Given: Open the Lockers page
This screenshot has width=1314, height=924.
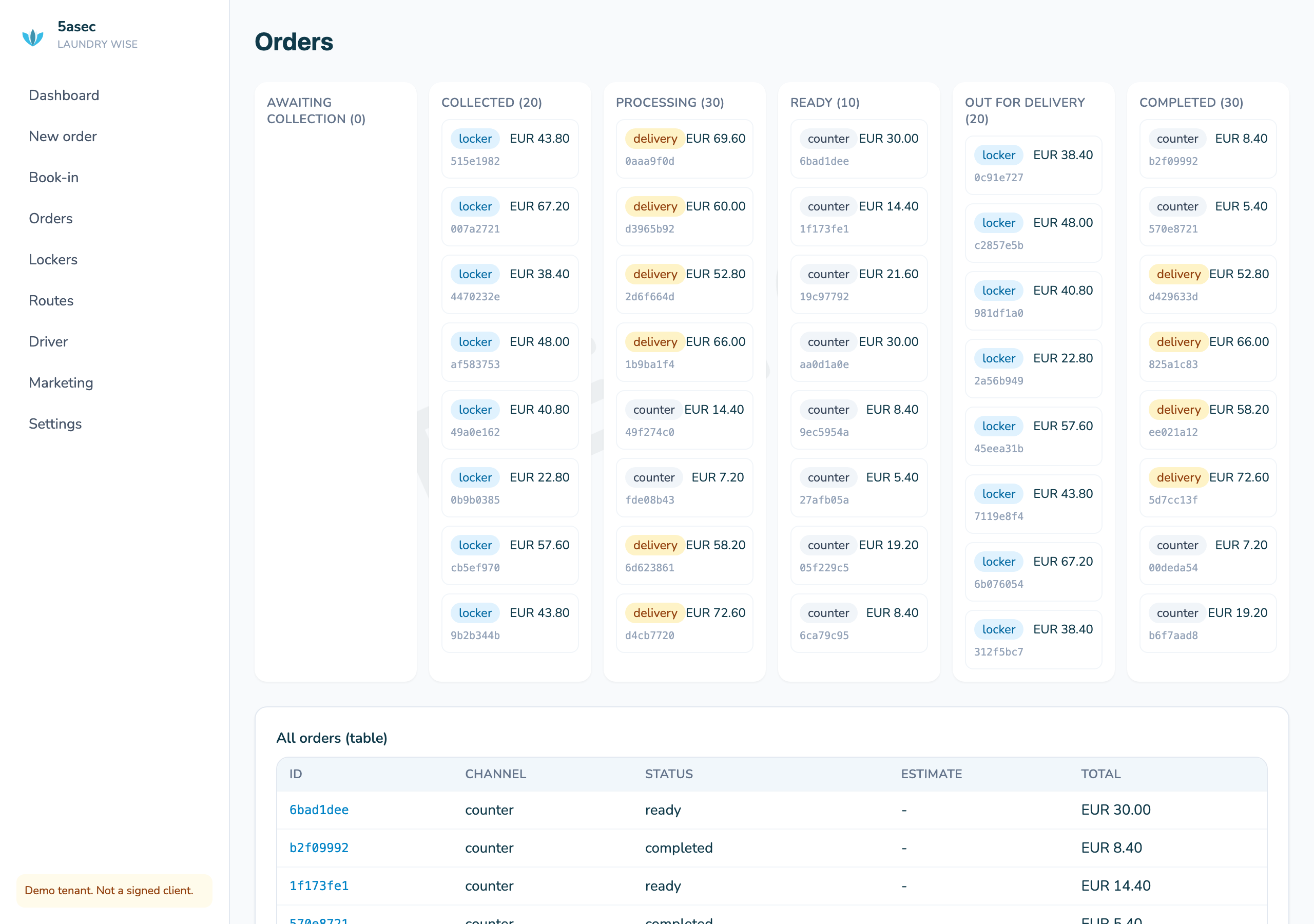Looking at the screenshot, I should point(53,259).
